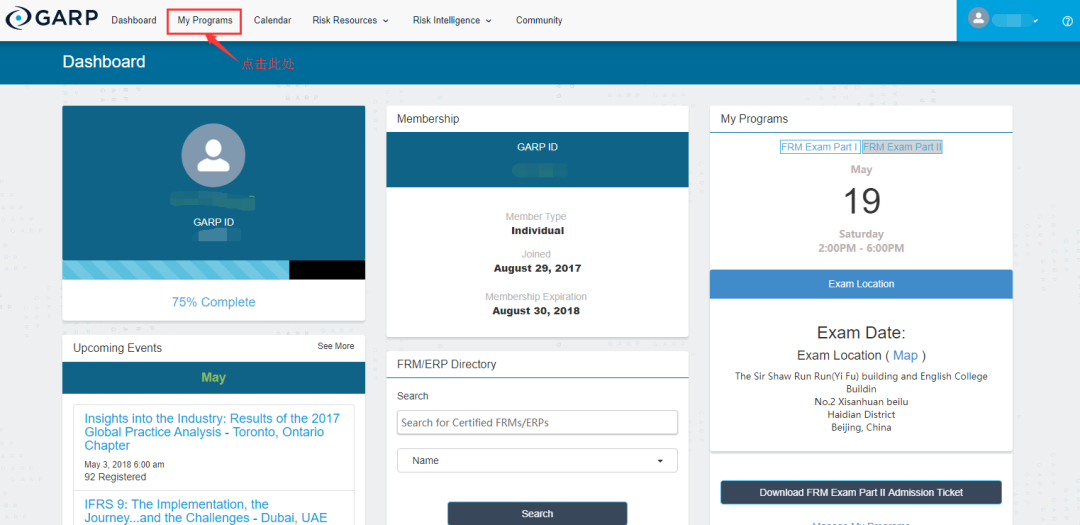The width and height of the screenshot is (1080, 525).
Task: Open the exam location Map link
Action: tap(905, 356)
